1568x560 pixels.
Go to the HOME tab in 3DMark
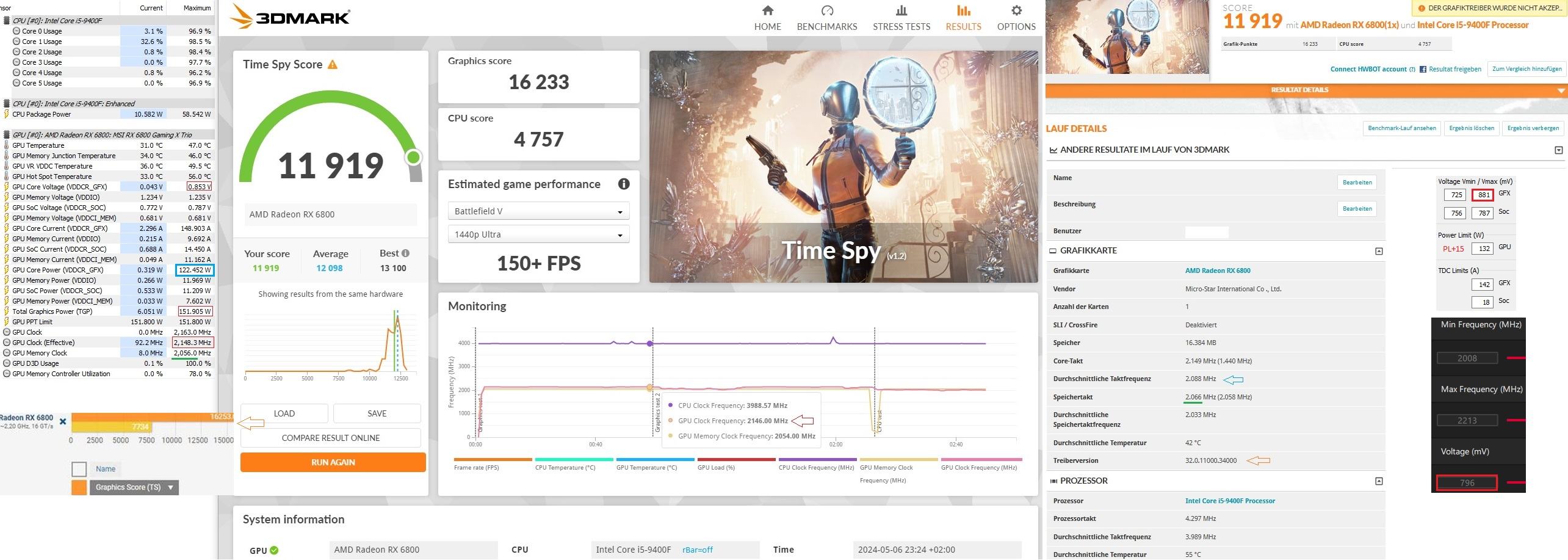tap(767, 18)
